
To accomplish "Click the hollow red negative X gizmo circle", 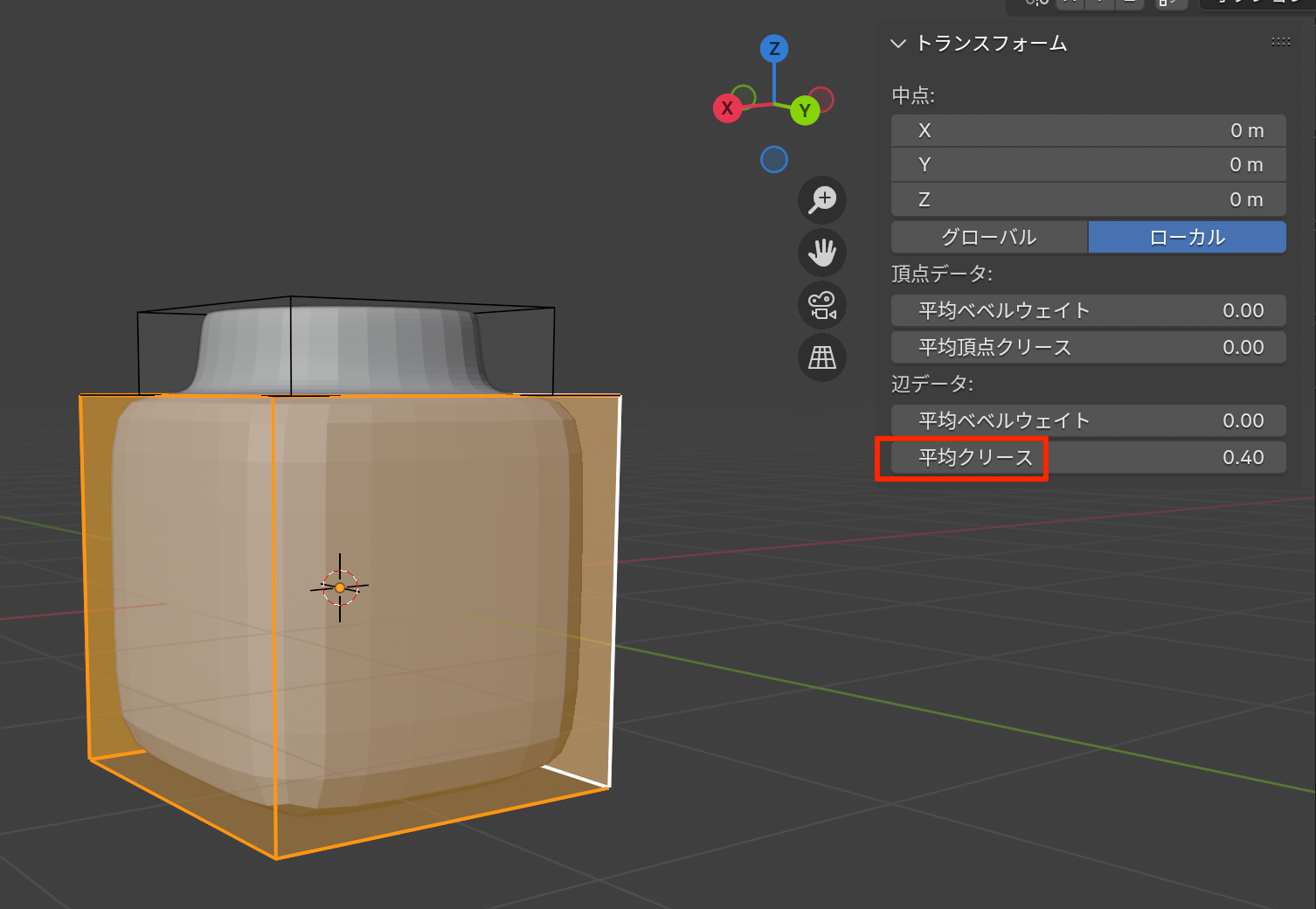I will pyautogui.click(x=821, y=99).
